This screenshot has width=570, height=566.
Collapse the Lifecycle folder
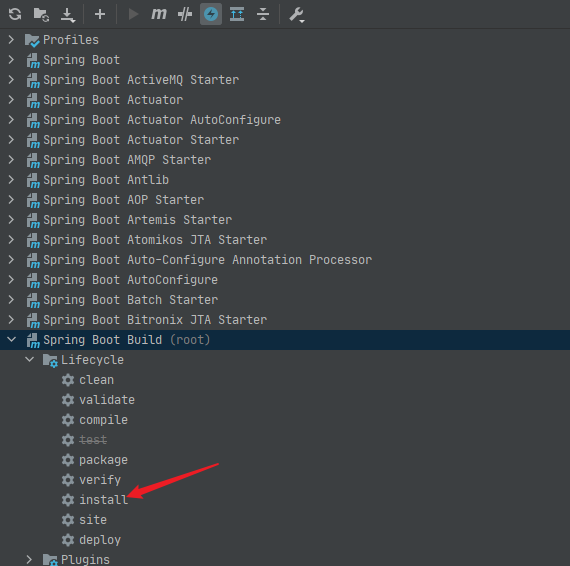coord(29,359)
